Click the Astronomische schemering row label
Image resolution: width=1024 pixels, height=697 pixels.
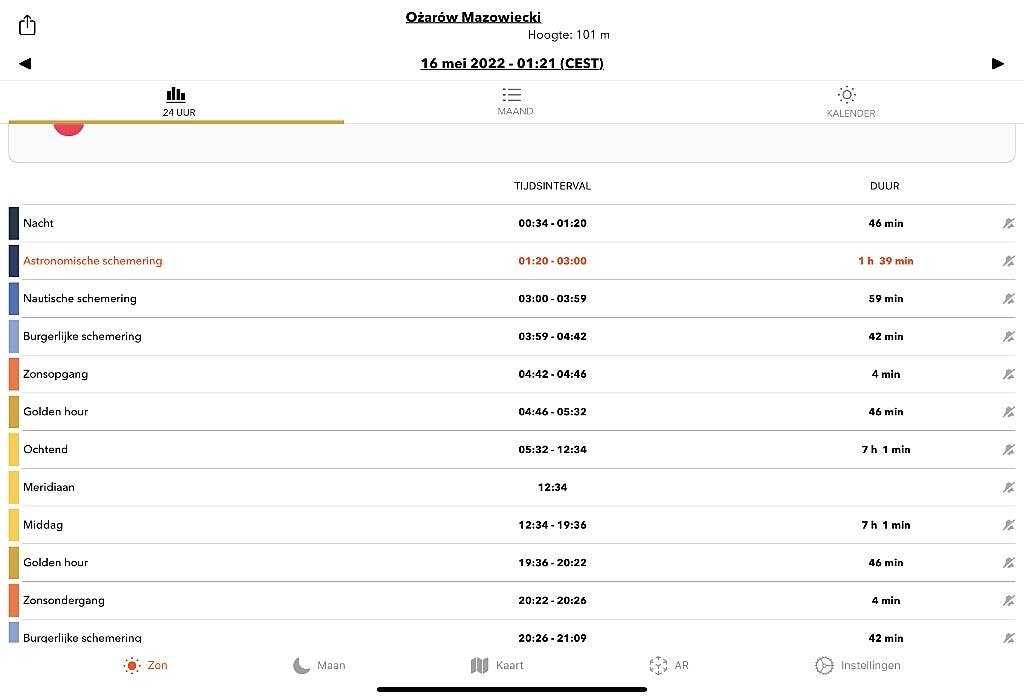point(92,261)
